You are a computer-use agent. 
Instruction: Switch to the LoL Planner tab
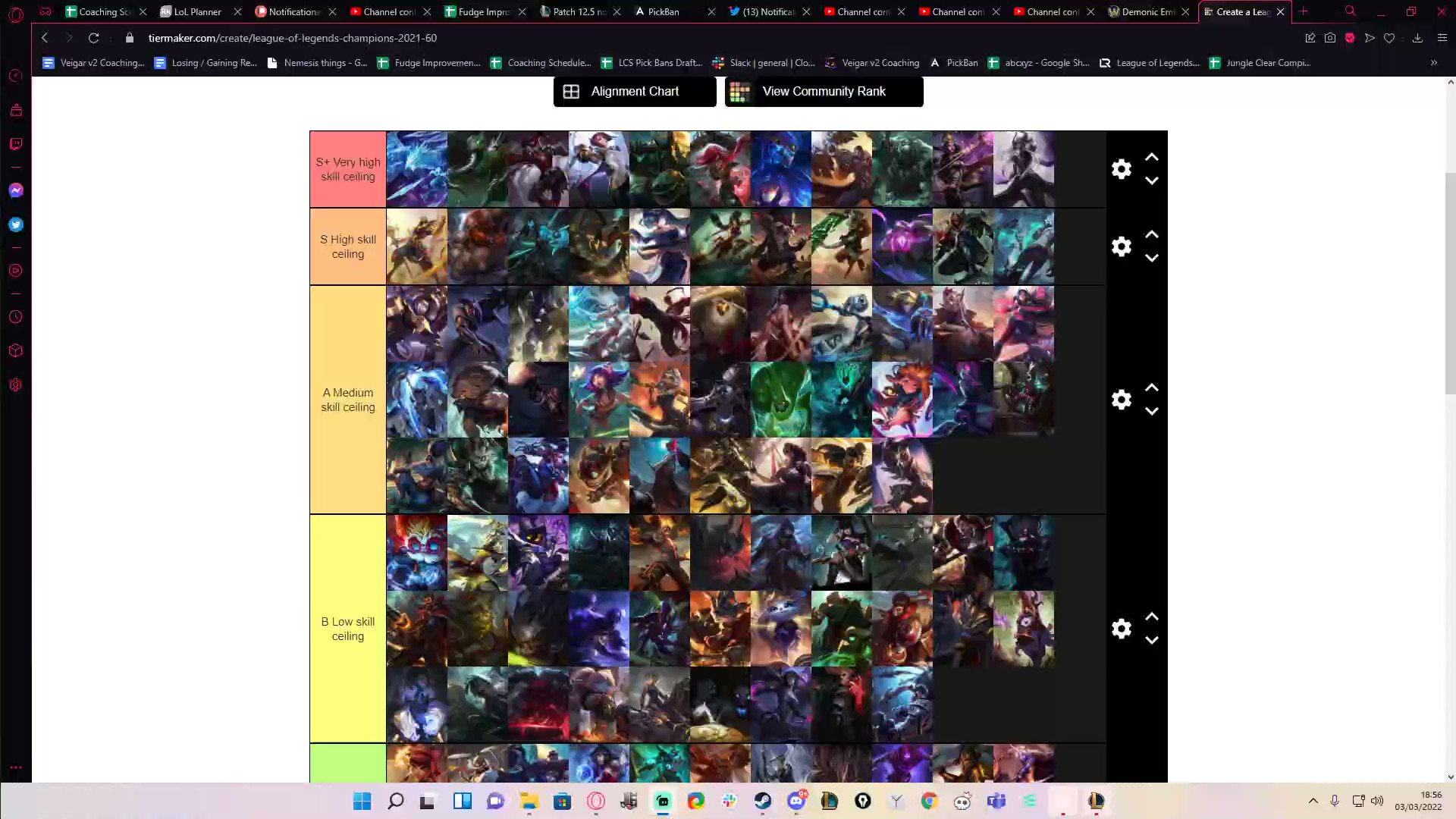200,11
